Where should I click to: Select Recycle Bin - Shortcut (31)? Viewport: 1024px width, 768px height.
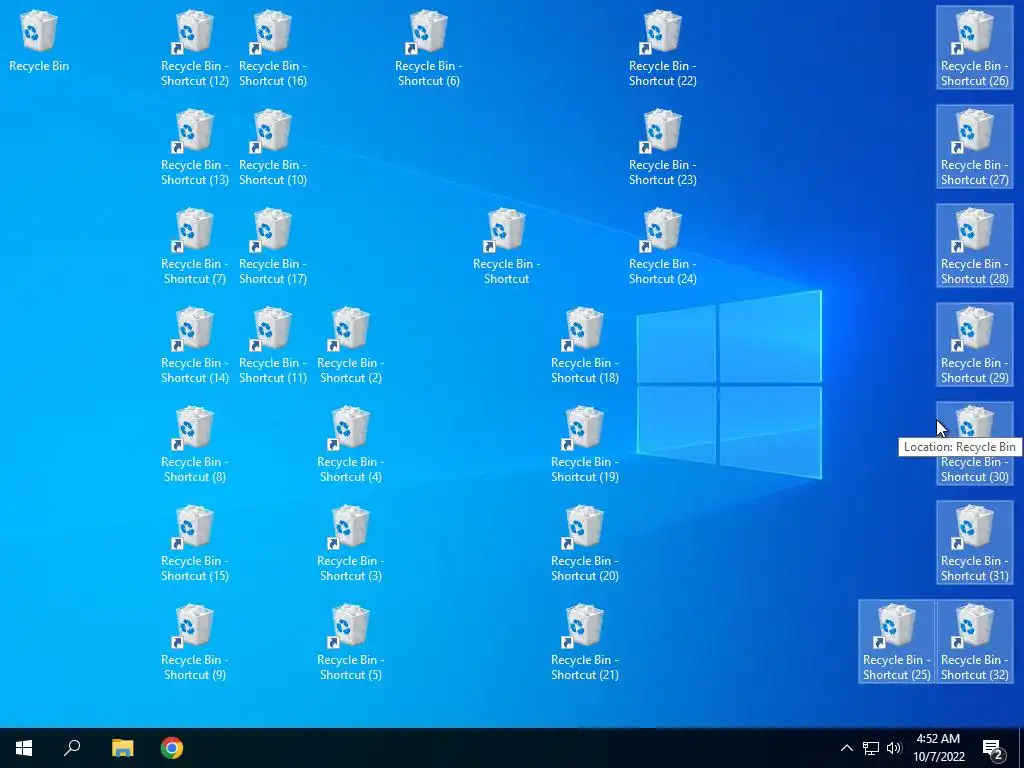[974, 543]
